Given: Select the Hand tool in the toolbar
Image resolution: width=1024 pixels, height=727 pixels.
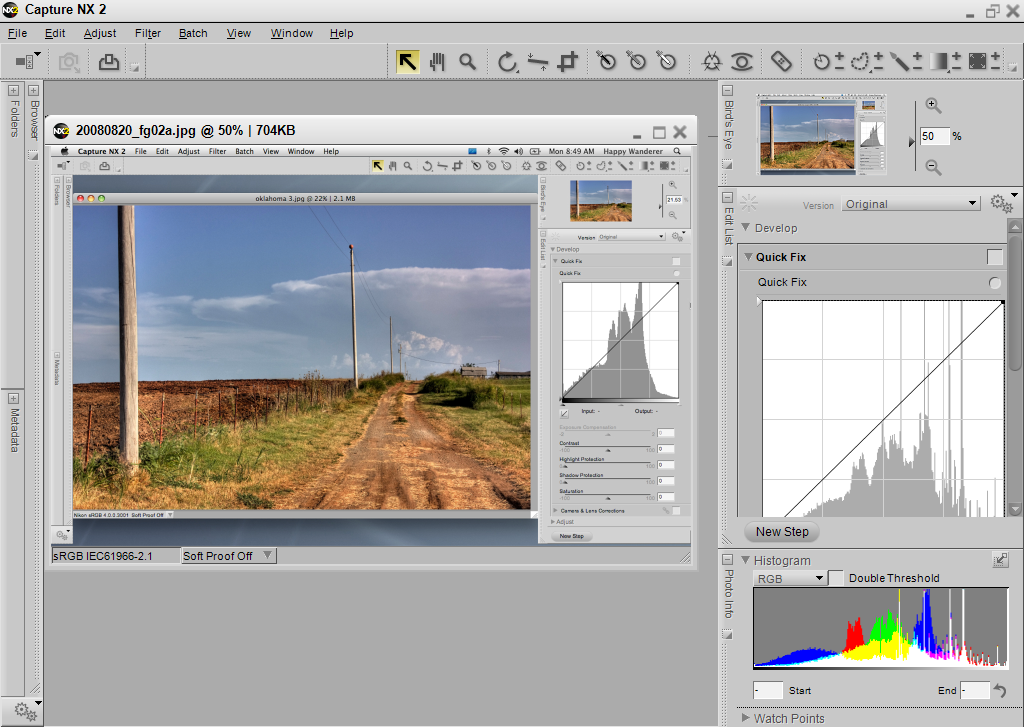Looking at the screenshot, I should click(x=437, y=61).
